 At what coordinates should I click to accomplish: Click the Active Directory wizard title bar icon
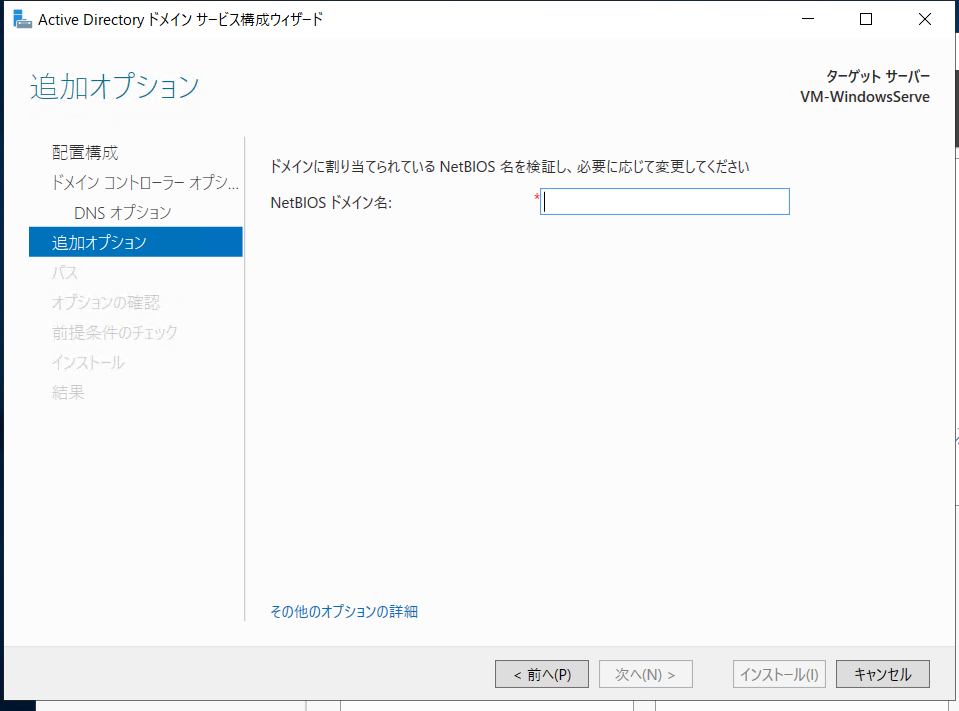(x=21, y=18)
